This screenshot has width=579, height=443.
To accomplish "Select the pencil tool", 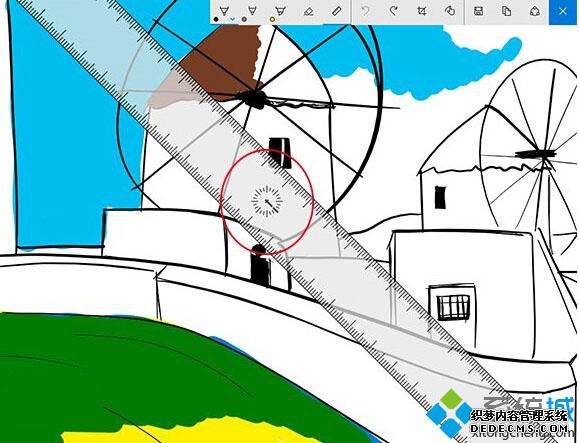I will coord(252,11).
